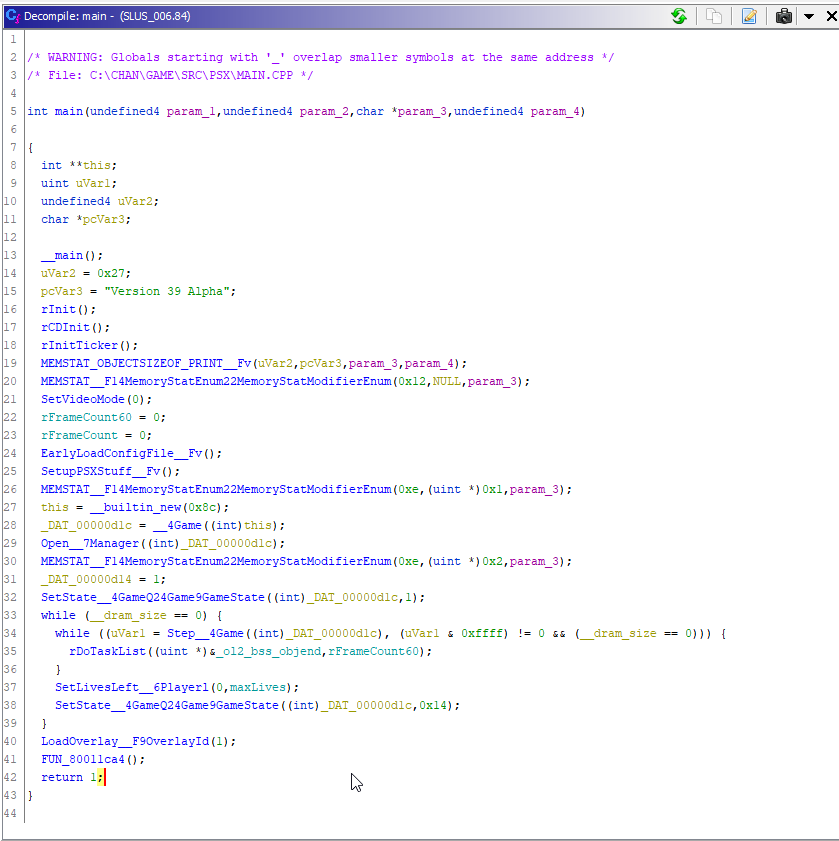
Task: Click the Decompile C icon in title bar
Action: 12,16
